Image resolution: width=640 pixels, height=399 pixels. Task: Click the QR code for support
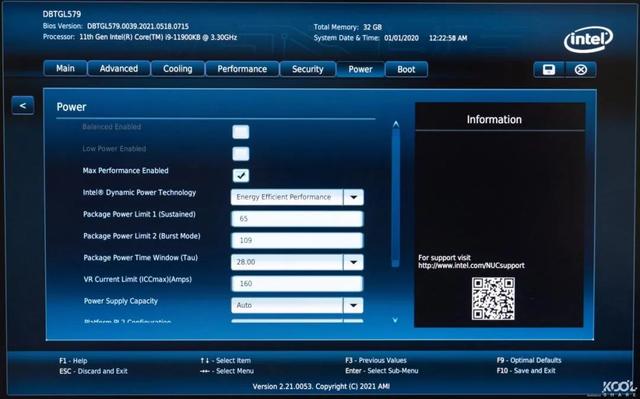493,299
